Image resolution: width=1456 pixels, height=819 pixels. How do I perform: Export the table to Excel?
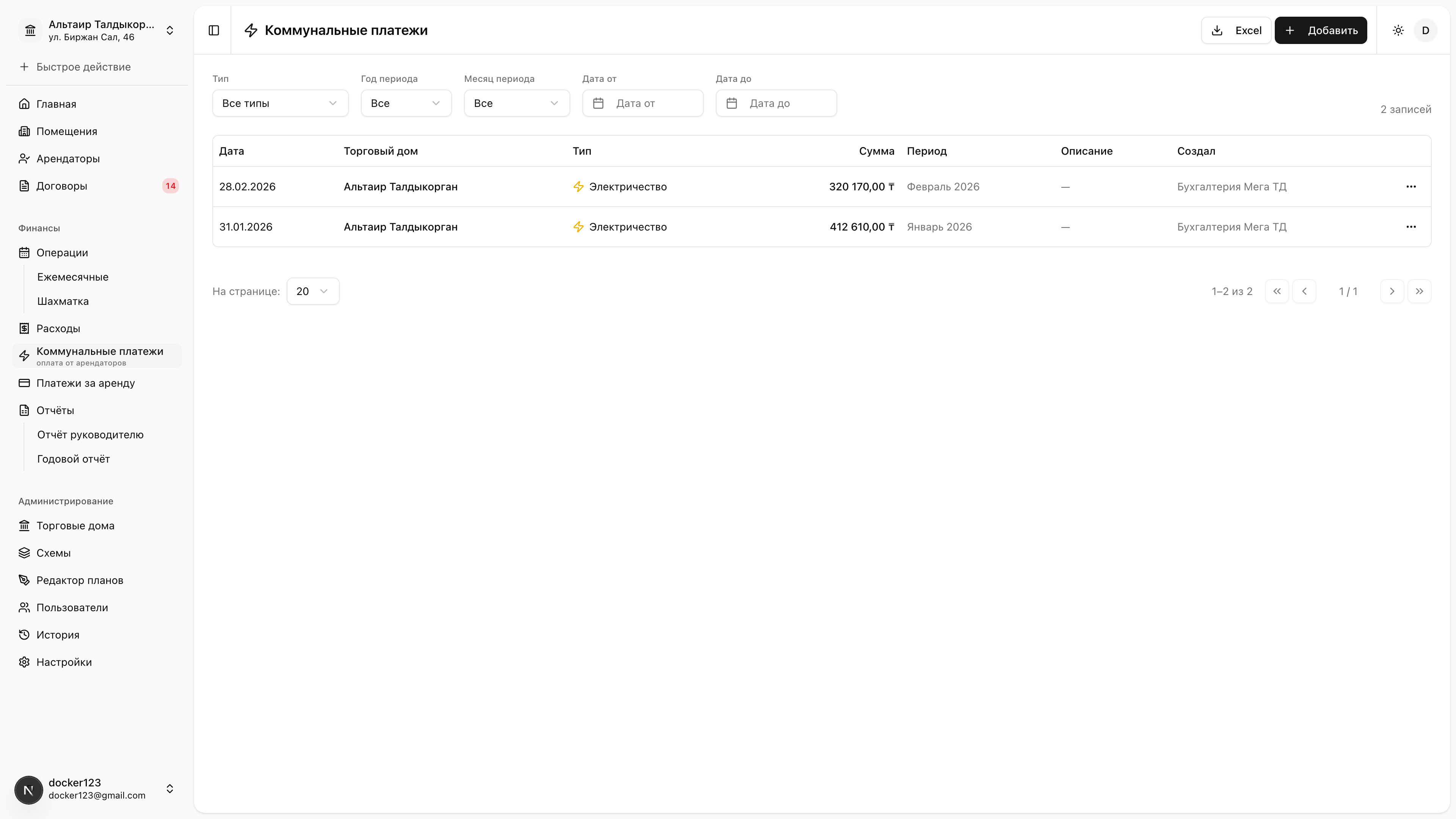click(1236, 30)
